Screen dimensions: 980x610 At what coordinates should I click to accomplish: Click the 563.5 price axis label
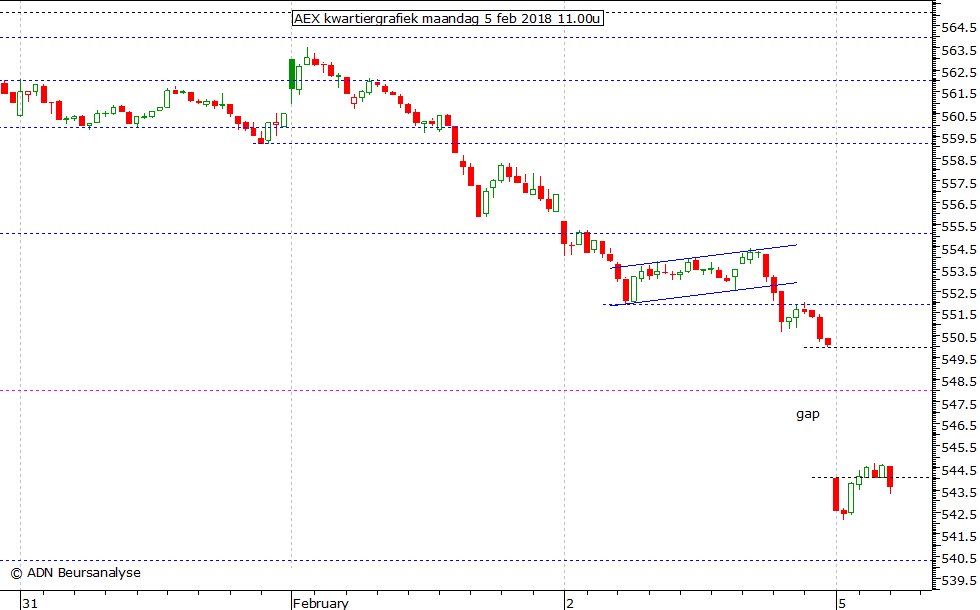point(959,51)
